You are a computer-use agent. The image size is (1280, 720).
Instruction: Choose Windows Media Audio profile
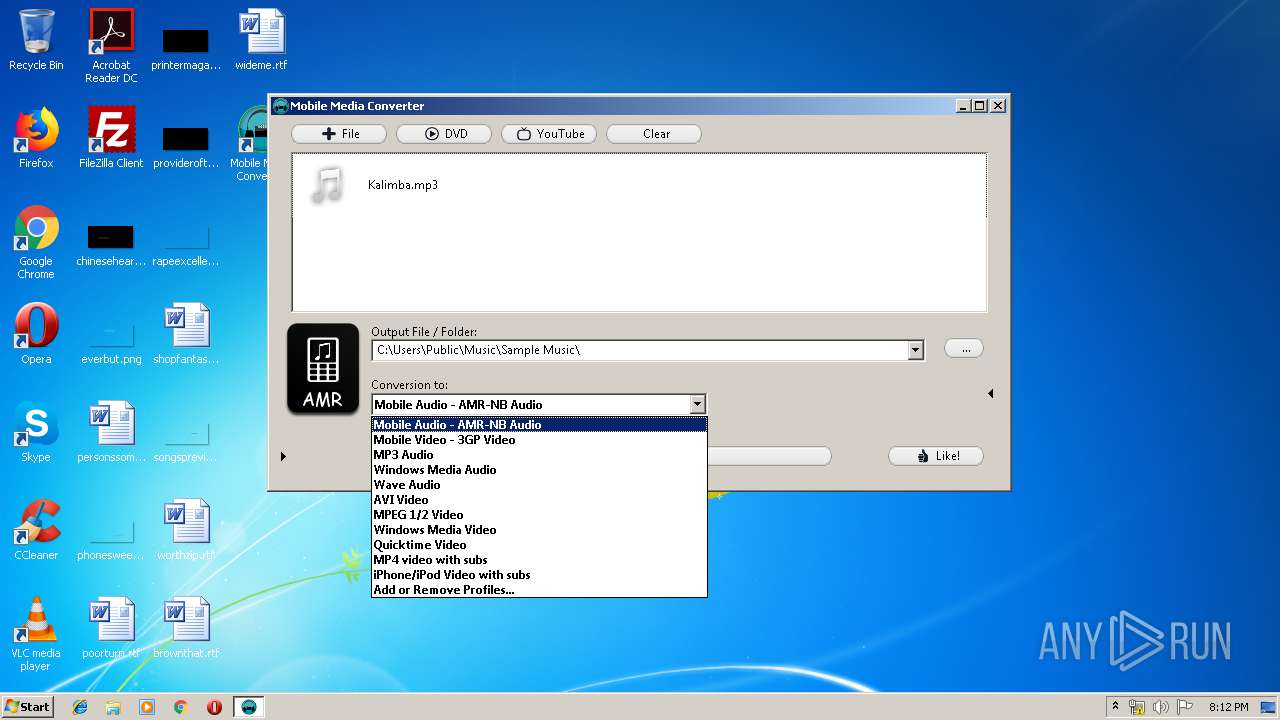pos(539,470)
